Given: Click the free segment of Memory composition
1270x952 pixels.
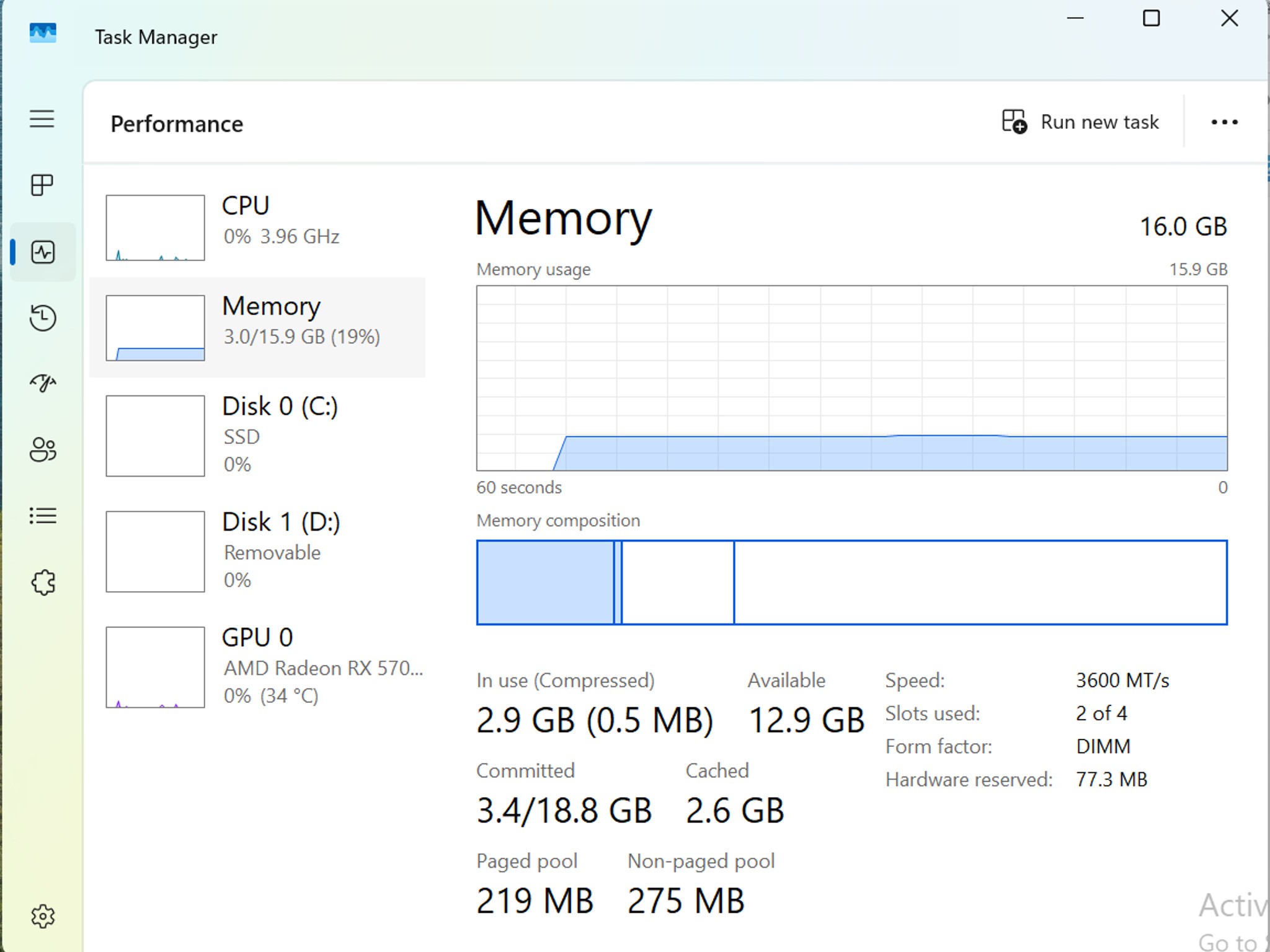Looking at the screenshot, I should pyautogui.click(x=980, y=583).
